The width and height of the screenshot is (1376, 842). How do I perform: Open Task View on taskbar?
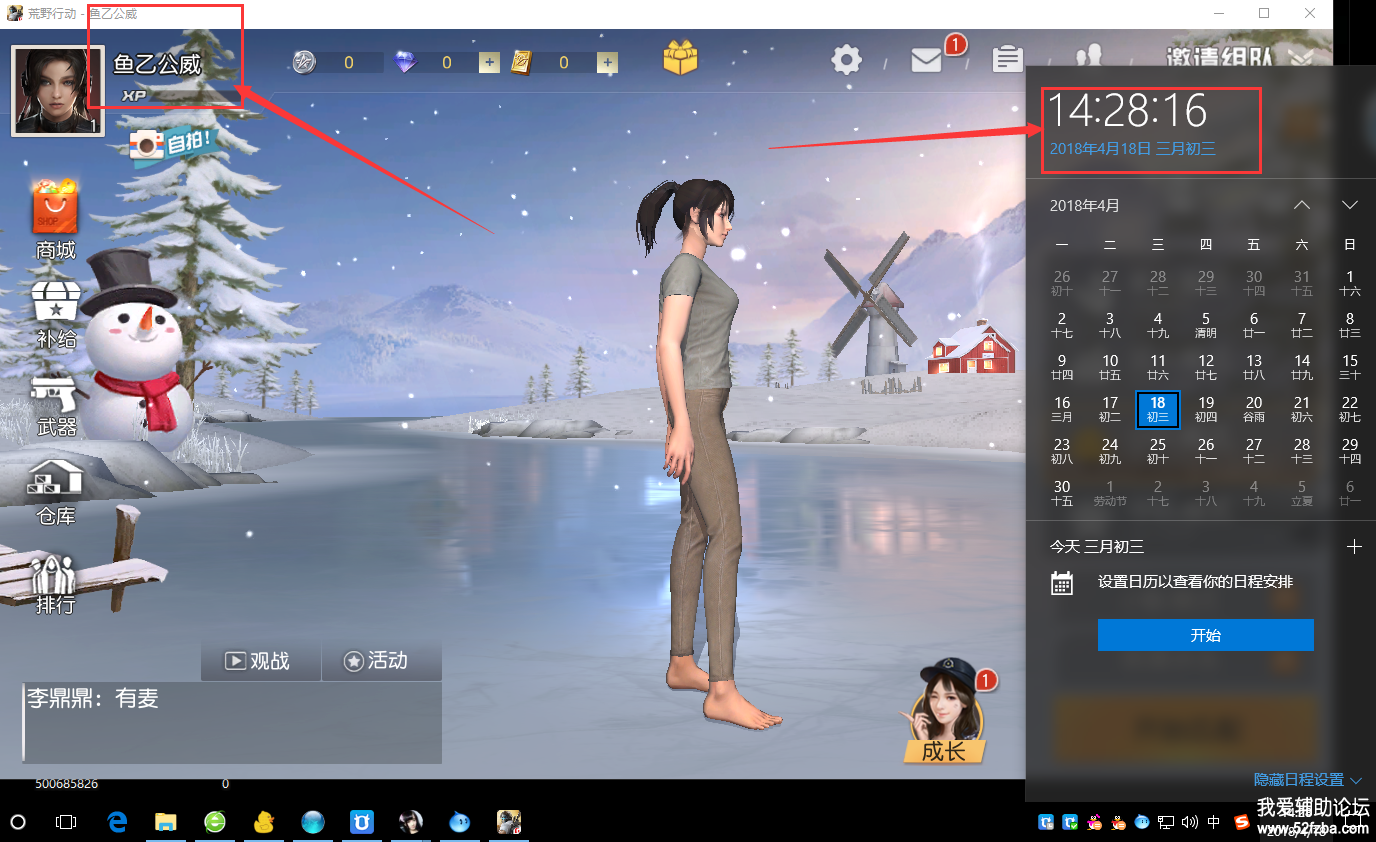[x=66, y=822]
